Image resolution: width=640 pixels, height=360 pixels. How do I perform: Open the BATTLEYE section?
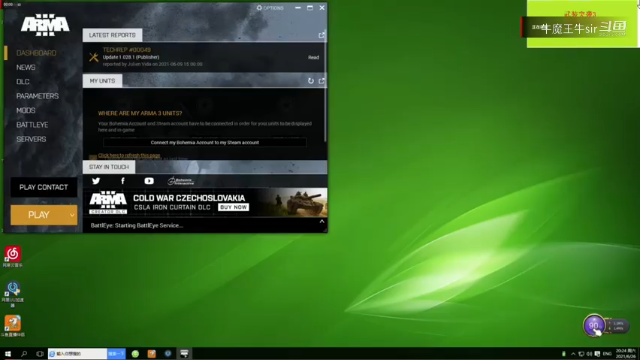[32, 125]
